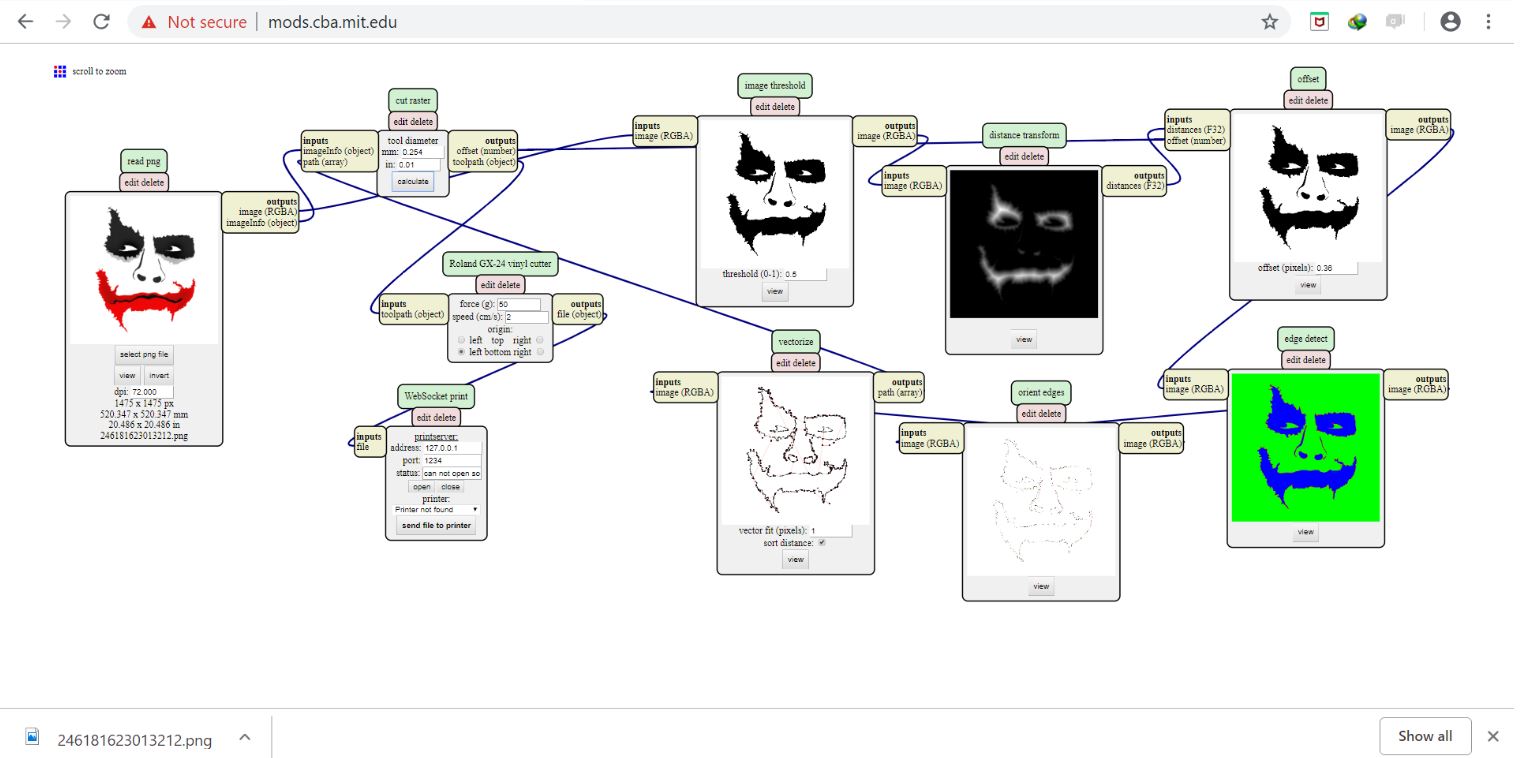Click the colorful globe extension icon
Screen dimensions: 1526x758
[x=1357, y=22]
